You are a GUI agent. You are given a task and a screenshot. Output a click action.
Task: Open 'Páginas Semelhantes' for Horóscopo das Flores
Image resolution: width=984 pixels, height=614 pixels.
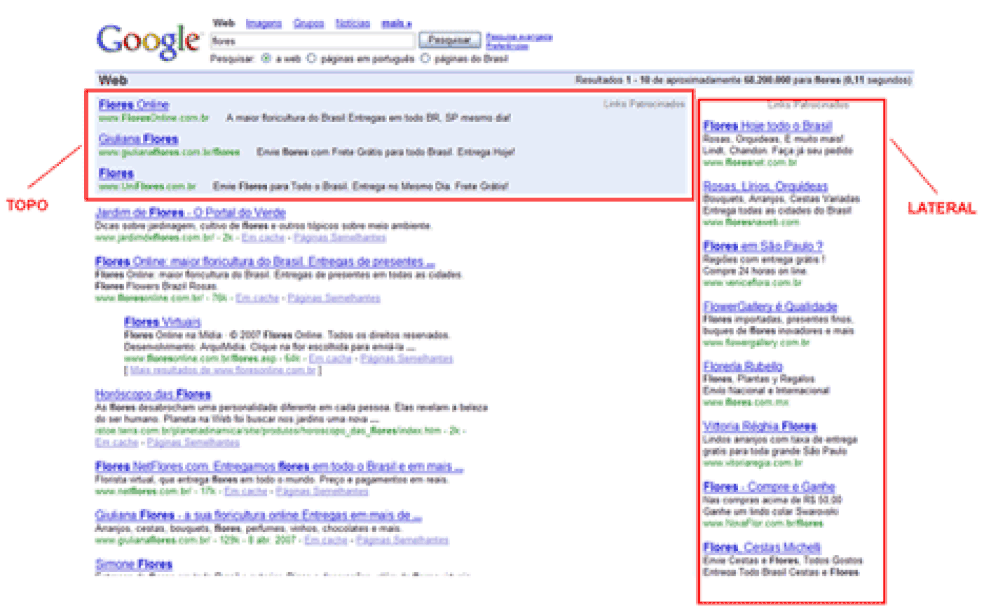point(193,443)
